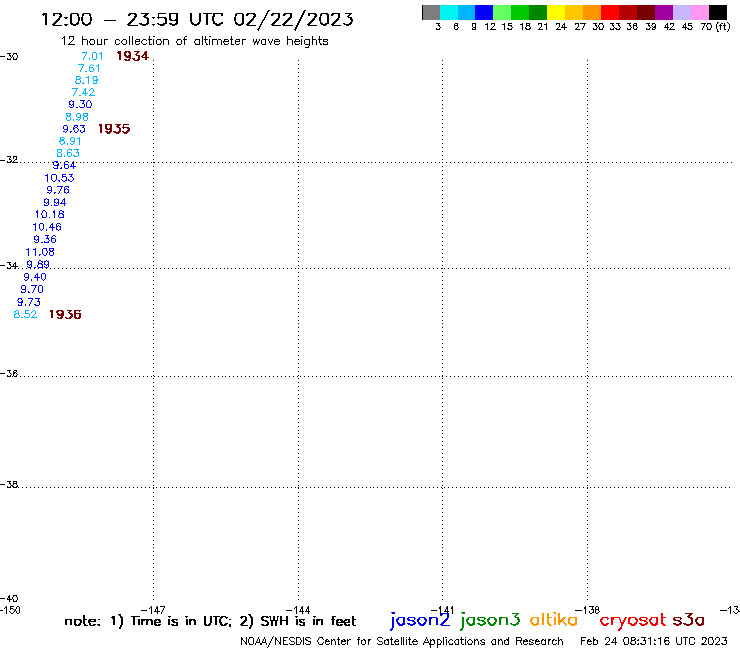Select the purple swatch in the color scale
Screen dimensions: 740x650
pyautogui.click(x=664, y=12)
